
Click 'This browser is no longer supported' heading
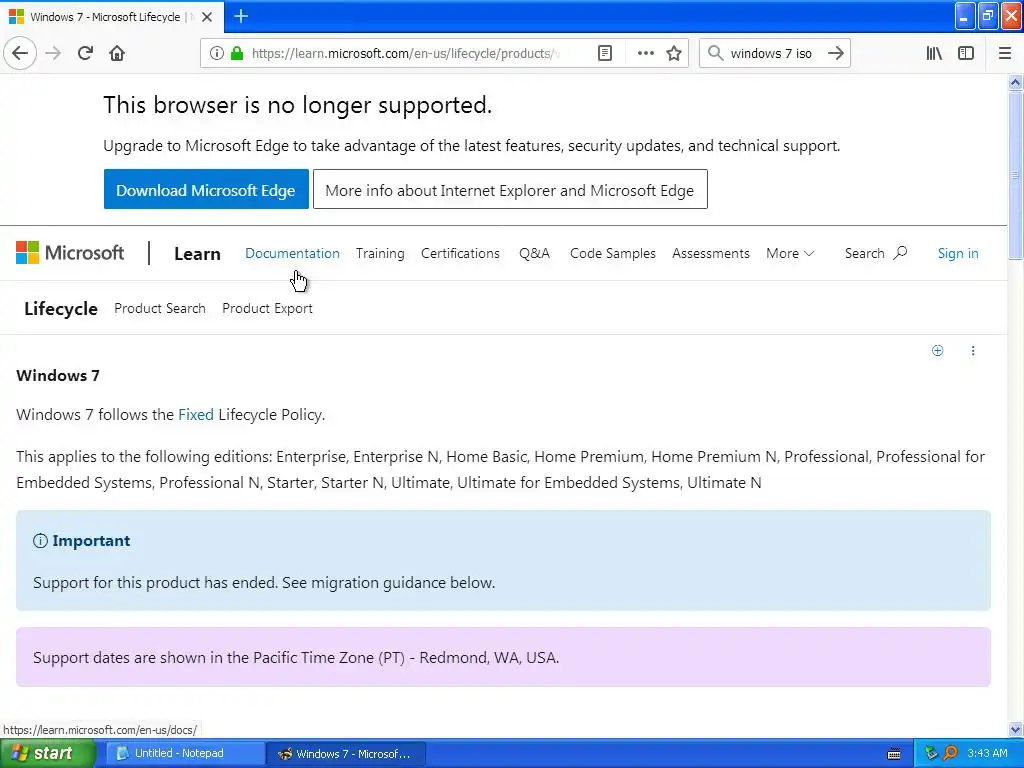[297, 105]
